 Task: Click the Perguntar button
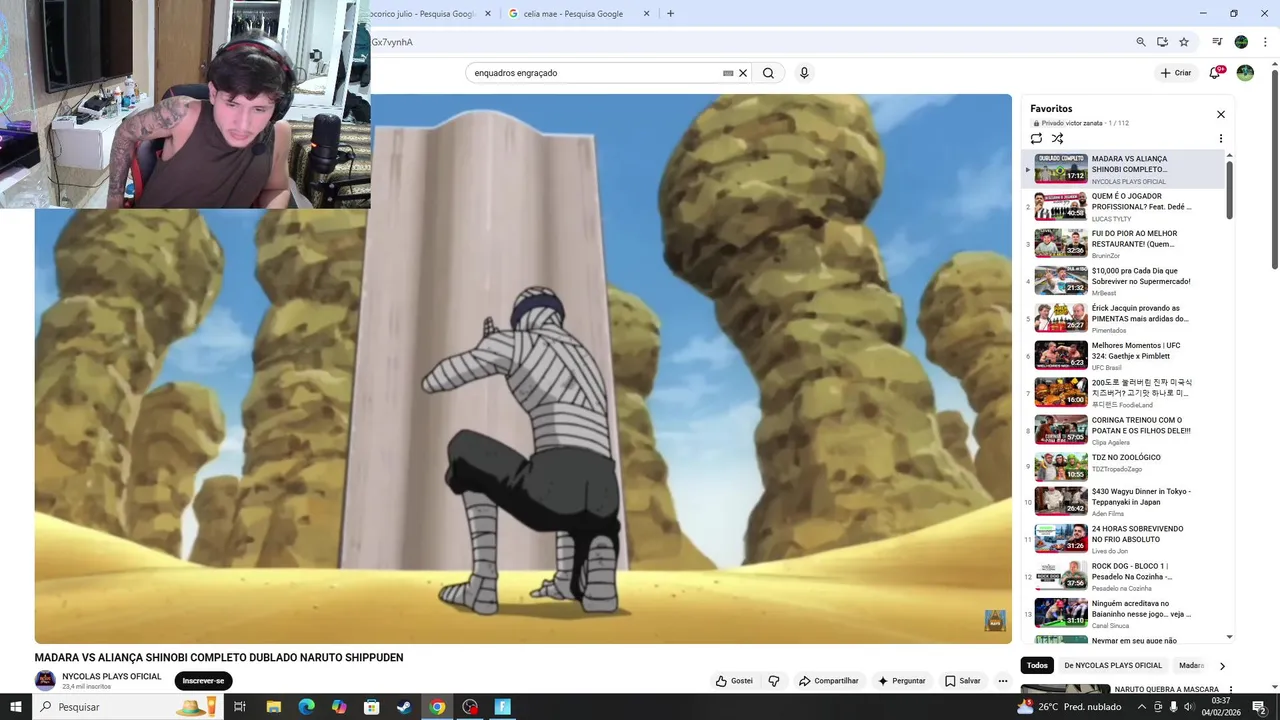pyautogui.click(x=902, y=681)
